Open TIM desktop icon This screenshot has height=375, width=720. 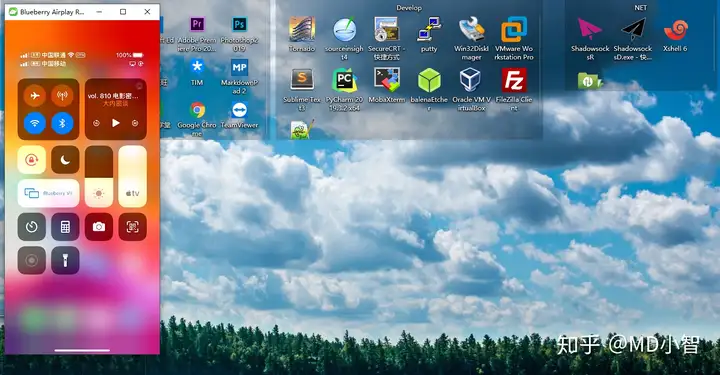coord(197,73)
